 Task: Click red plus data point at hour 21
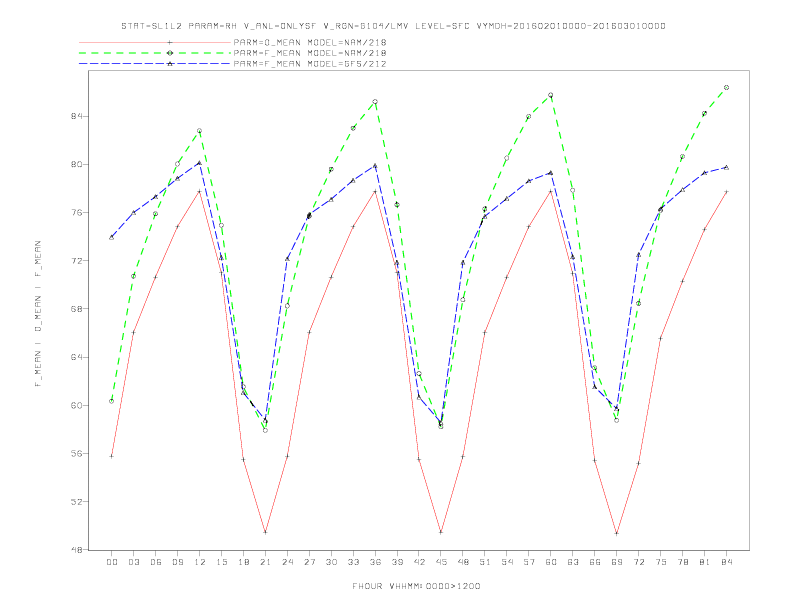click(x=265, y=532)
